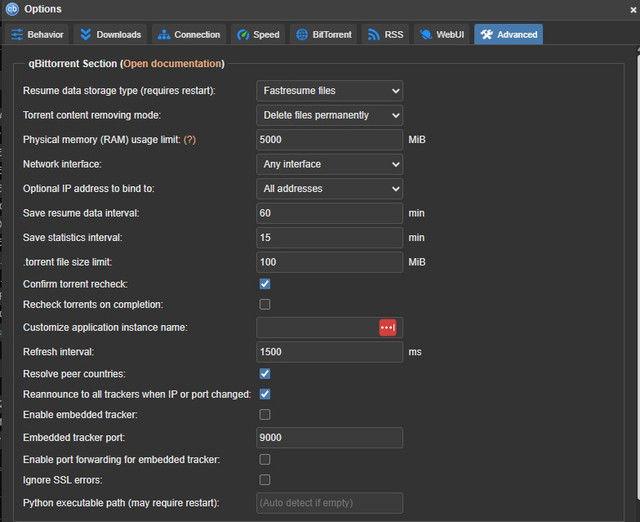Uncheck Confirm torrent recheck
The image size is (640, 522).
265,284
